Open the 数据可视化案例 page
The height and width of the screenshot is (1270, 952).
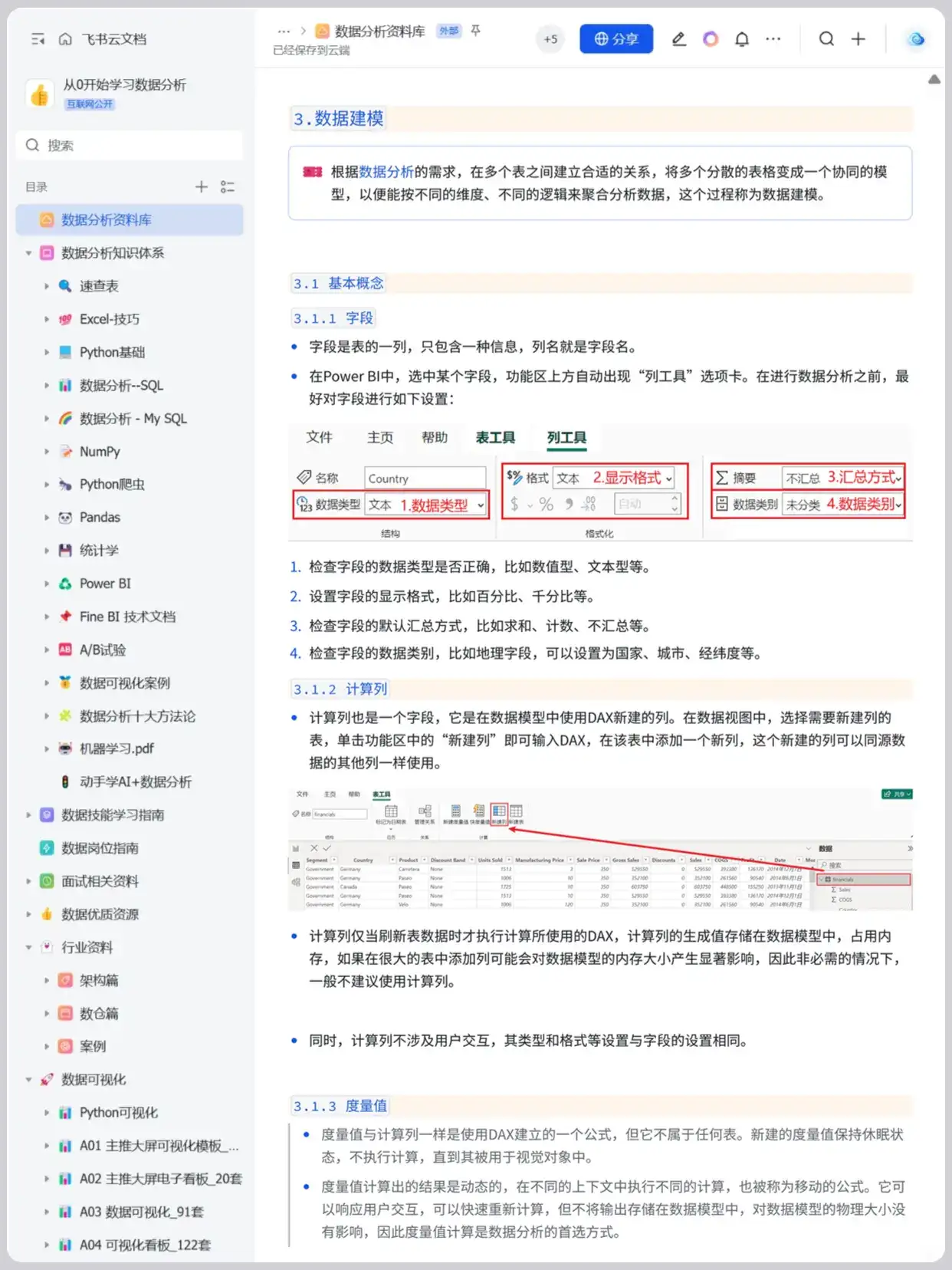coord(125,683)
